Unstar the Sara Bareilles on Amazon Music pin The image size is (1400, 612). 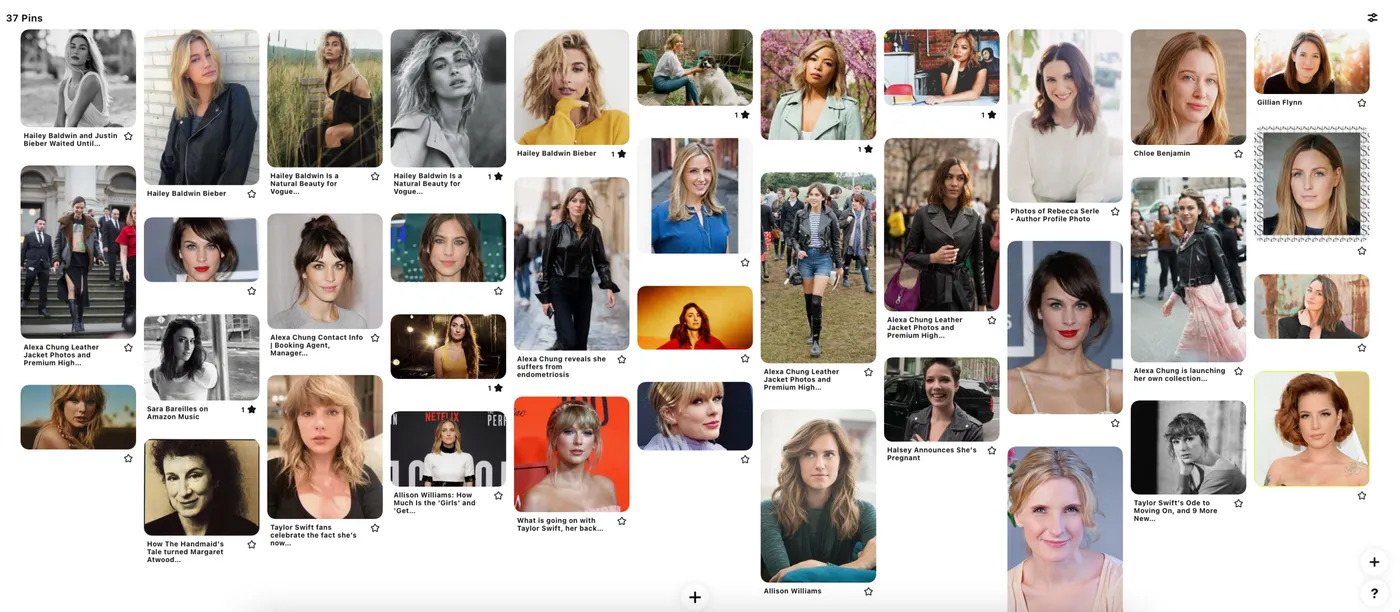tap(251, 409)
